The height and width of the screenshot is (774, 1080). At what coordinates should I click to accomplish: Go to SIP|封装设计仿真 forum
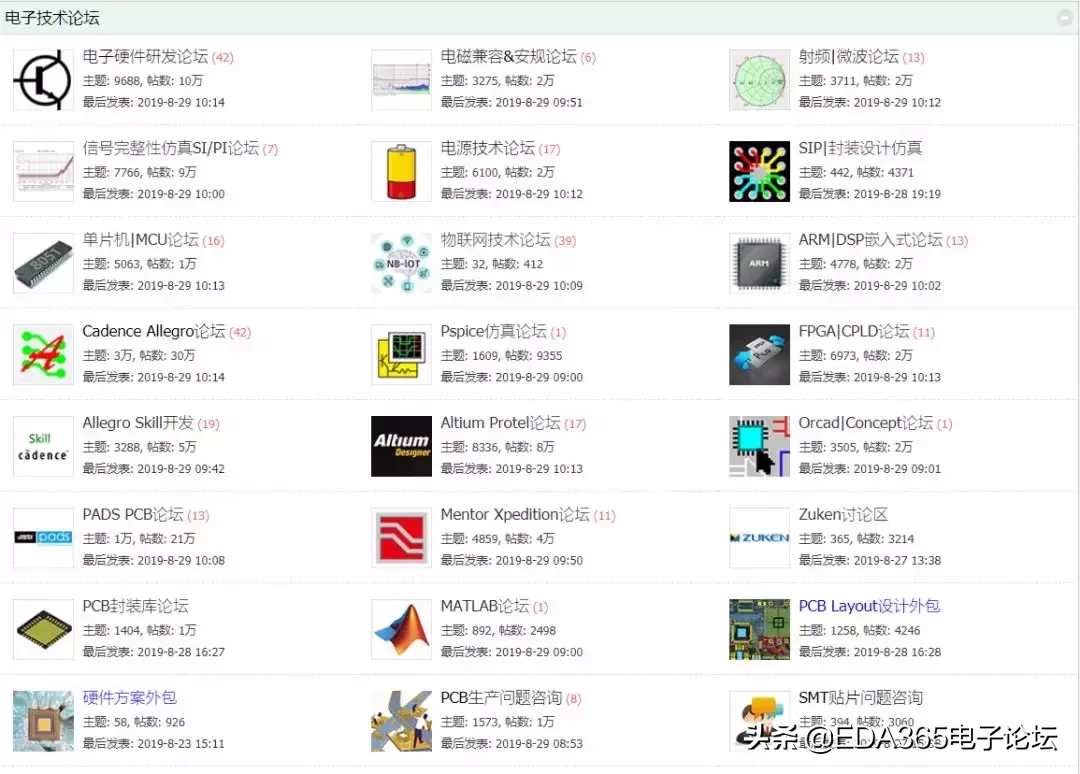point(860,148)
